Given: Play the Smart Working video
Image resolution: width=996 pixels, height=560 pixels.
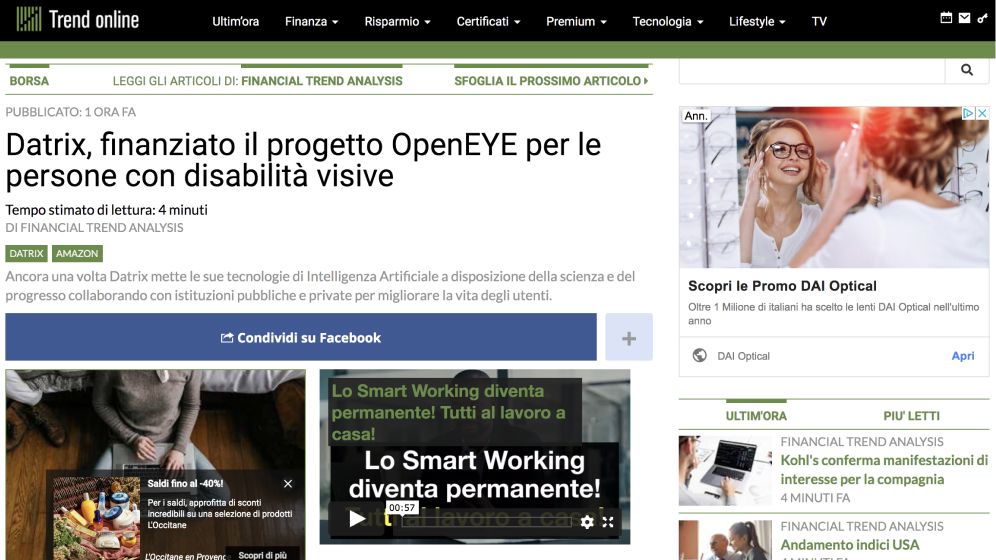Looking at the screenshot, I should (x=357, y=519).
